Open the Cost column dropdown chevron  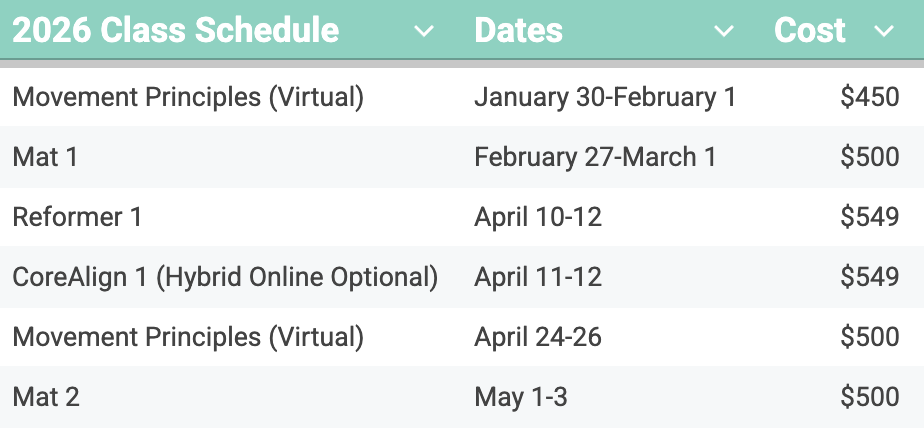tap(883, 32)
